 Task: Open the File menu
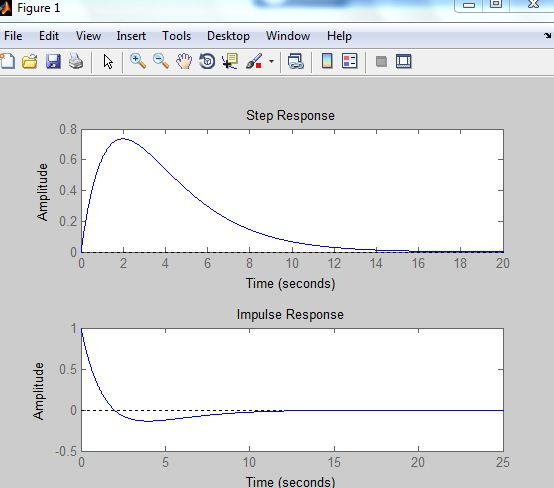point(13,36)
